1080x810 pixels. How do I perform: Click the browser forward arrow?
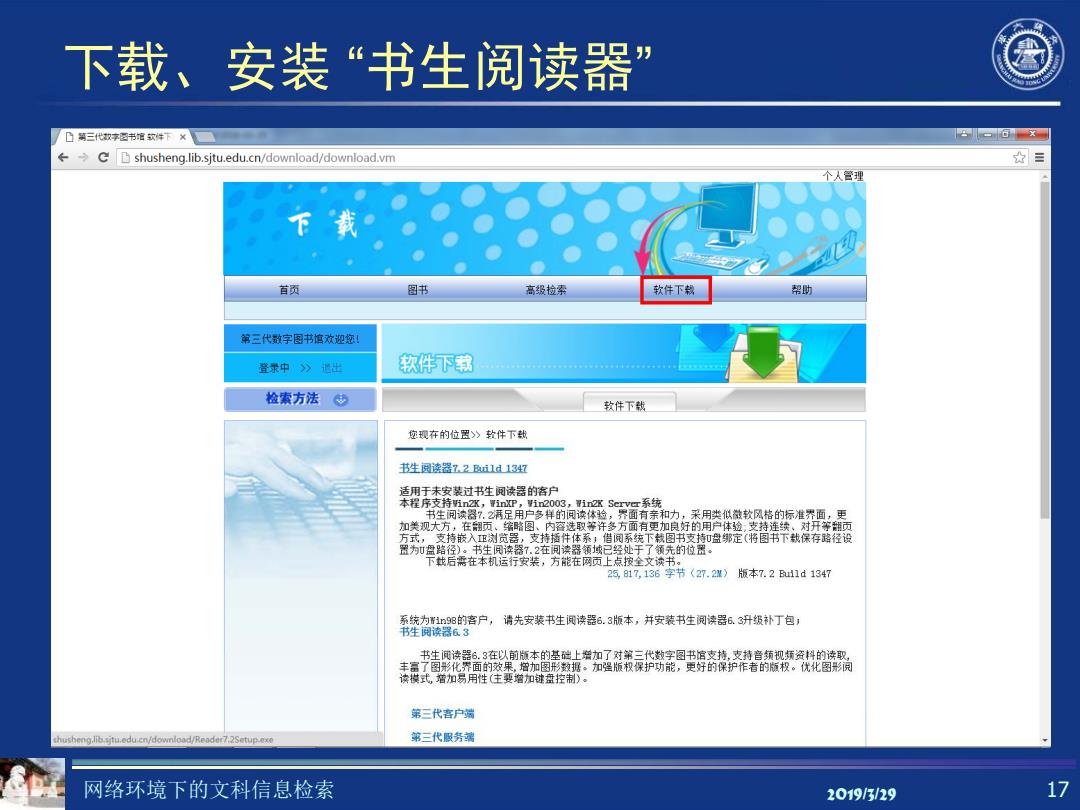pyautogui.click(x=83, y=158)
